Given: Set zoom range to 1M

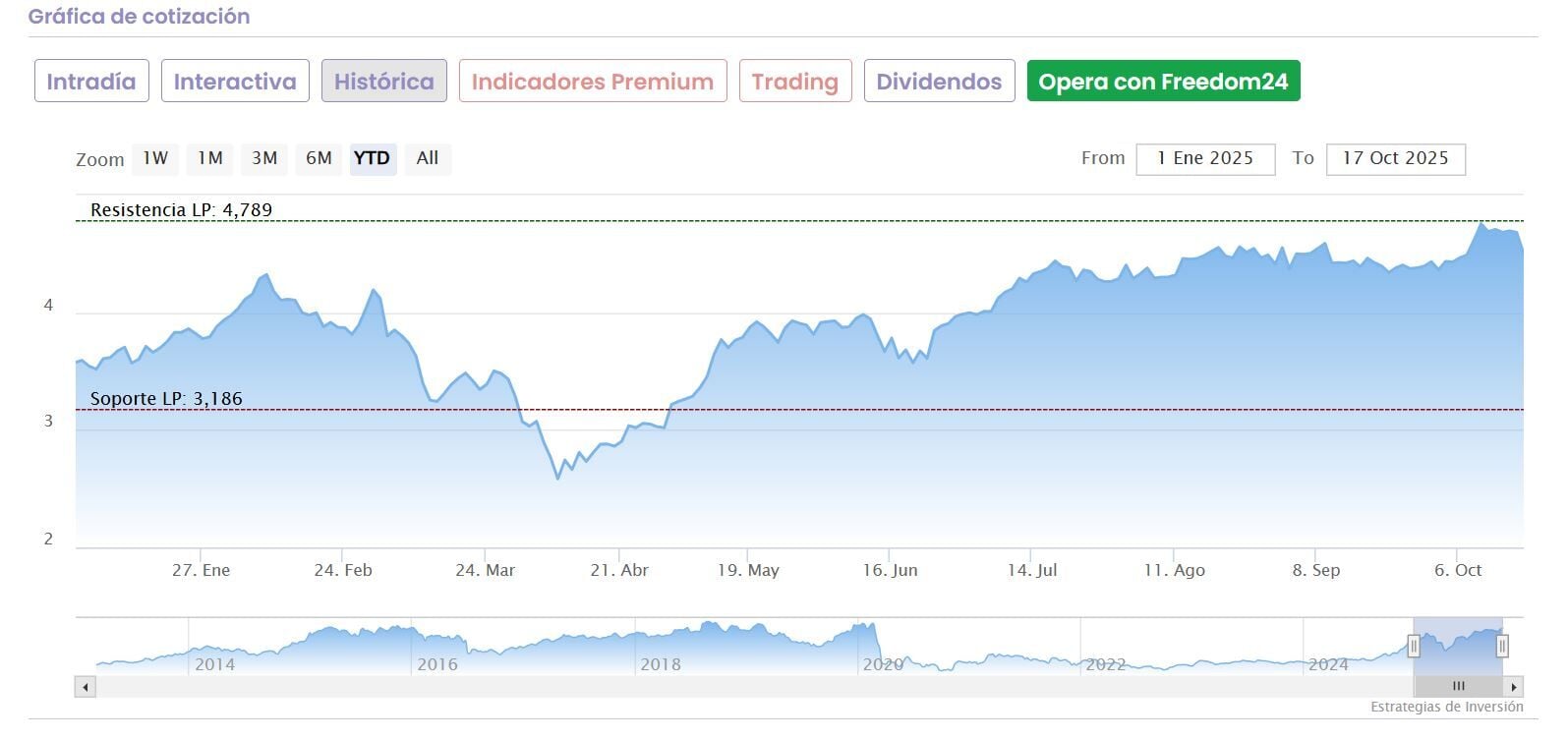Looking at the screenshot, I should (209, 158).
